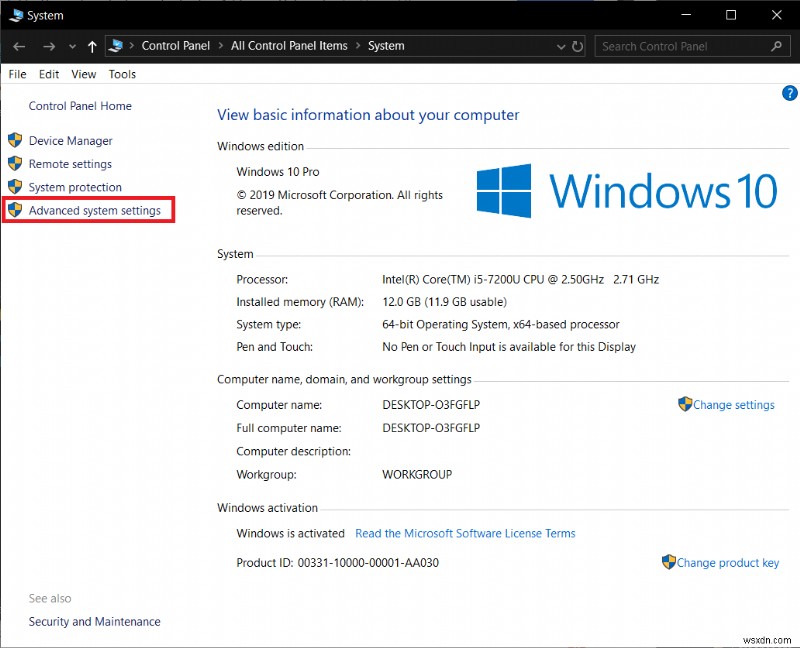Click the blue help question mark icon
800x648 pixels.
pyautogui.click(x=789, y=93)
